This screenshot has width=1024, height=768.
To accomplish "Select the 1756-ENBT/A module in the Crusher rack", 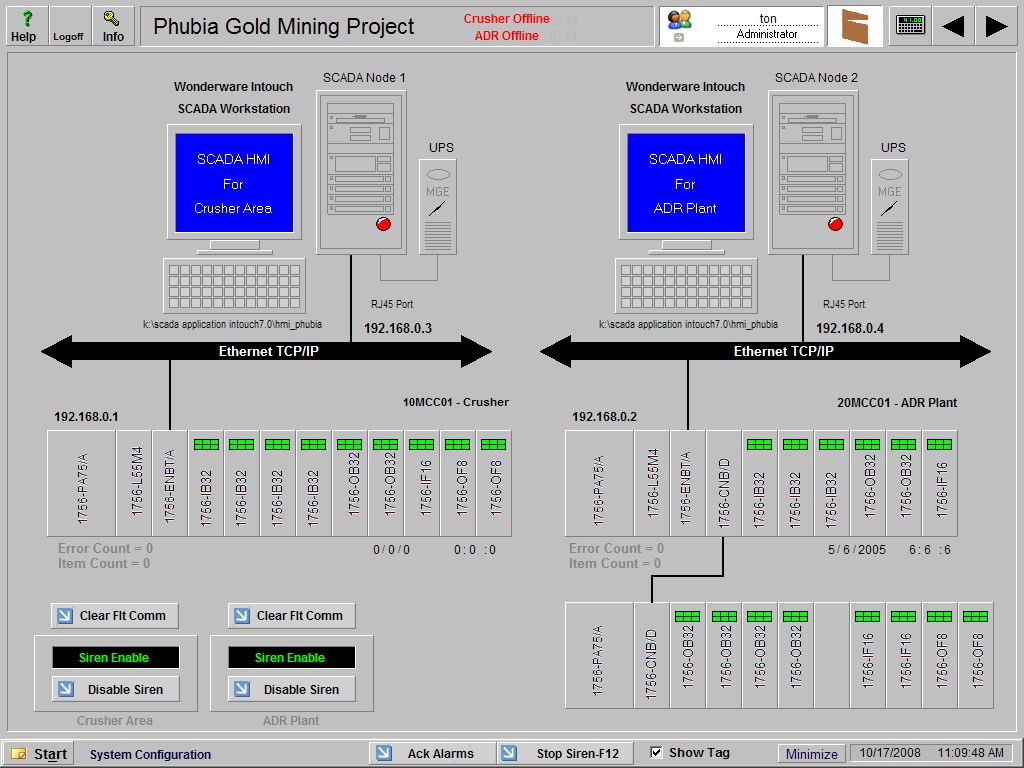I will [x=168, y=483].
